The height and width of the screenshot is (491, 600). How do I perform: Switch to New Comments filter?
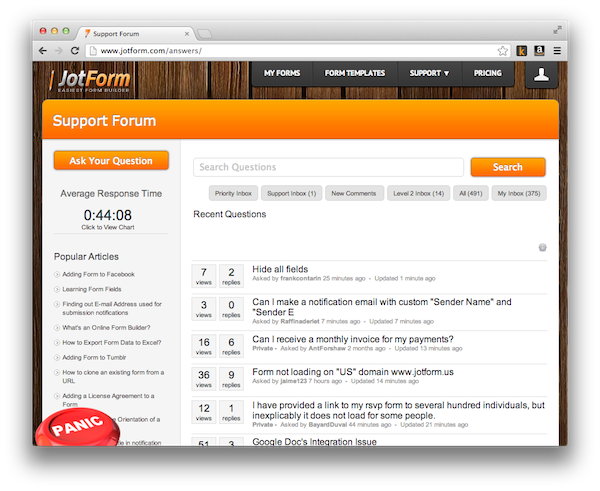[x=354, y=193]
